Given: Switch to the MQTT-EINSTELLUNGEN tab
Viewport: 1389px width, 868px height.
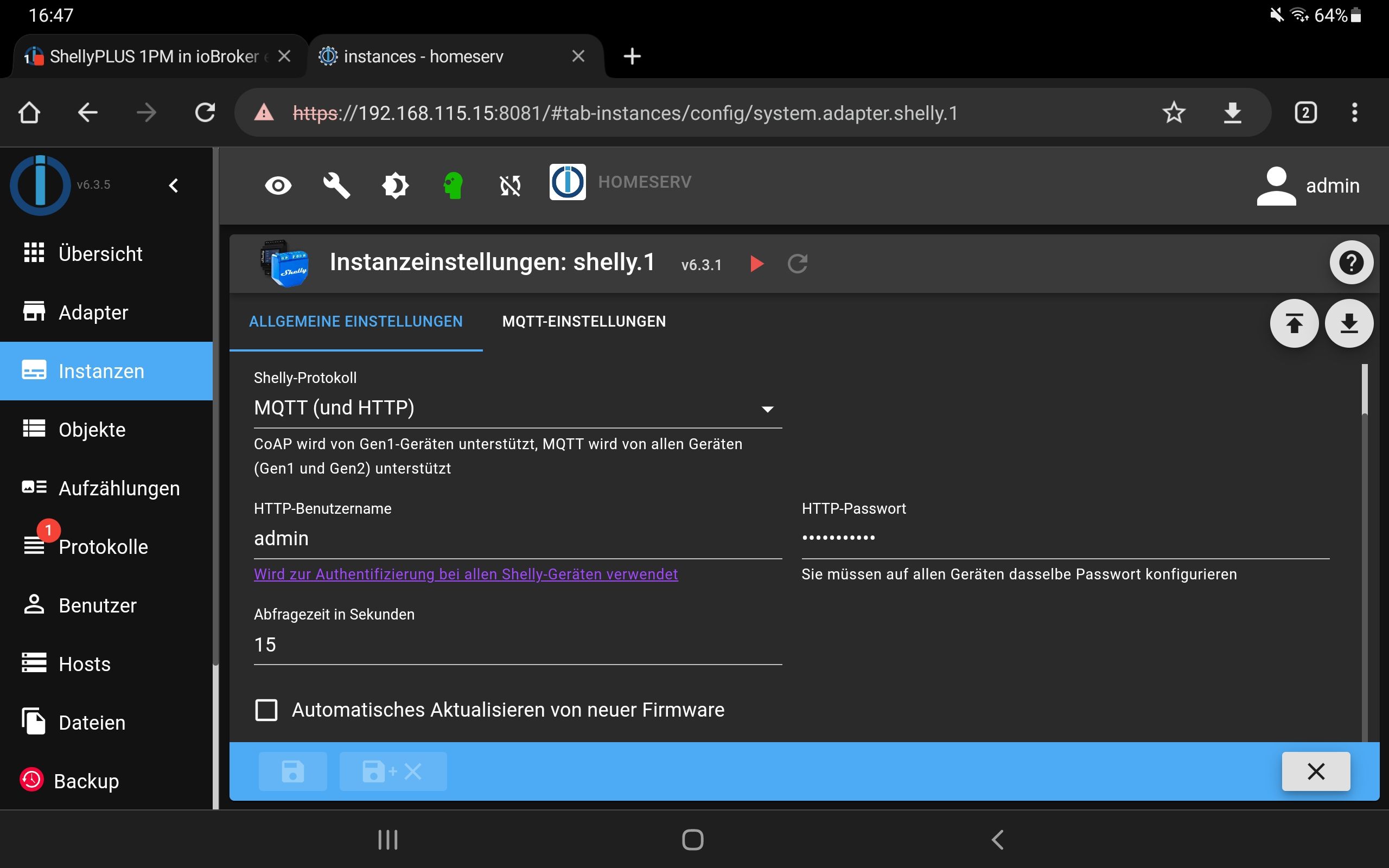Looking at the screenshot, I should click(584, 322).
